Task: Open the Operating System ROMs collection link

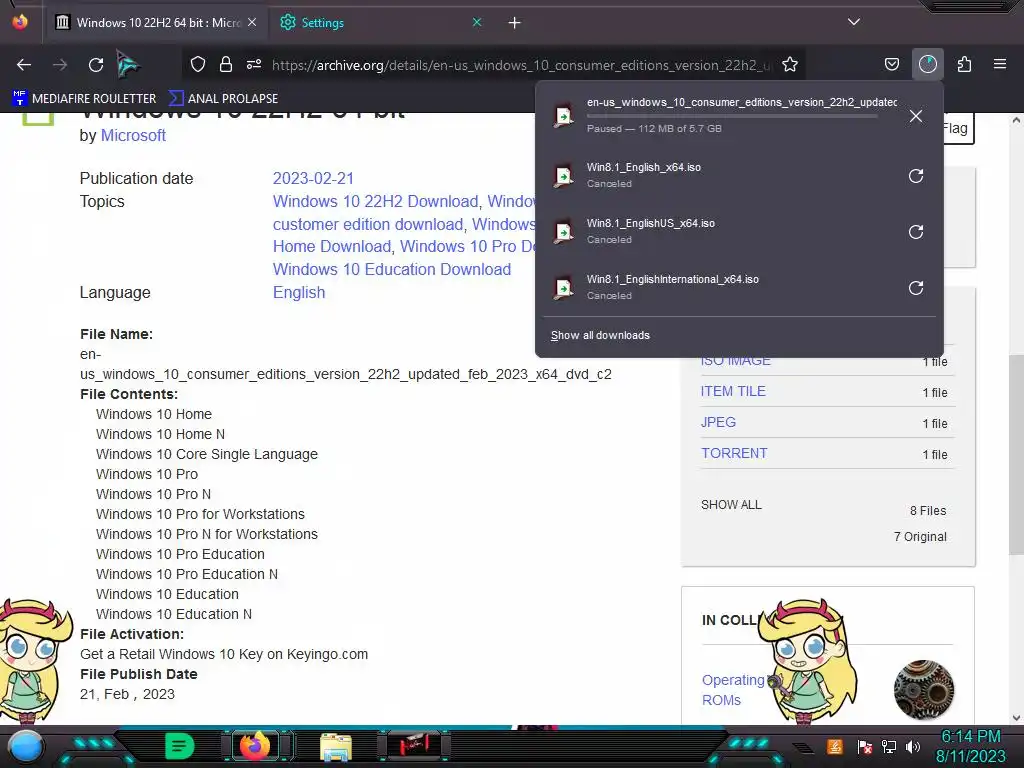Action: 733,690
